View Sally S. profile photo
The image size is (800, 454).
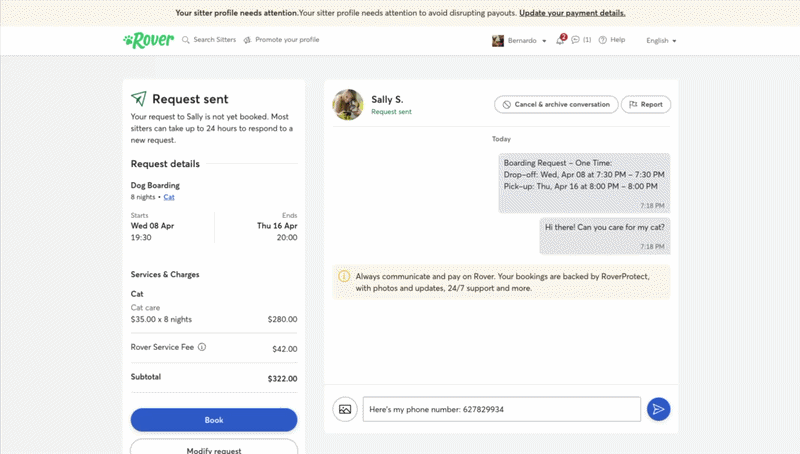pos(348,105)
